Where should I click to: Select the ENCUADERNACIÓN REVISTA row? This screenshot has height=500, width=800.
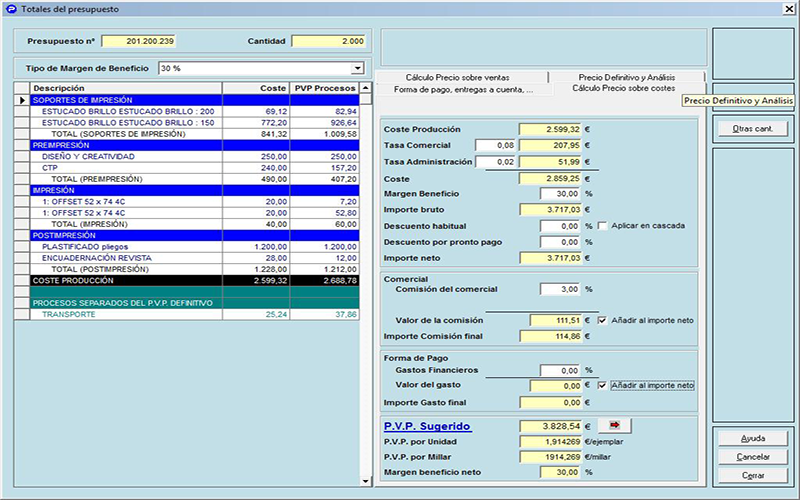[187, 258]
